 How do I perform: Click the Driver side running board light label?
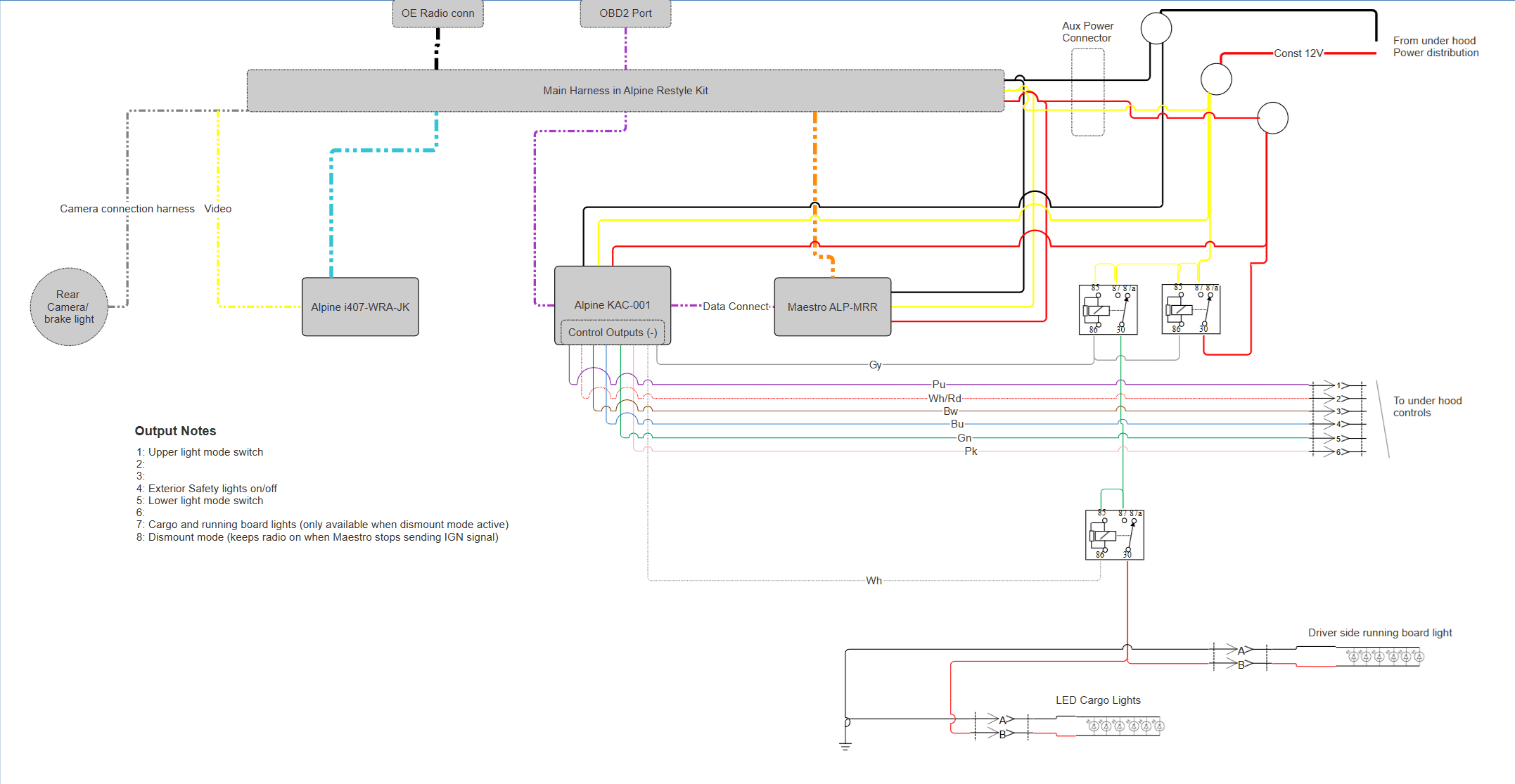1380,633
